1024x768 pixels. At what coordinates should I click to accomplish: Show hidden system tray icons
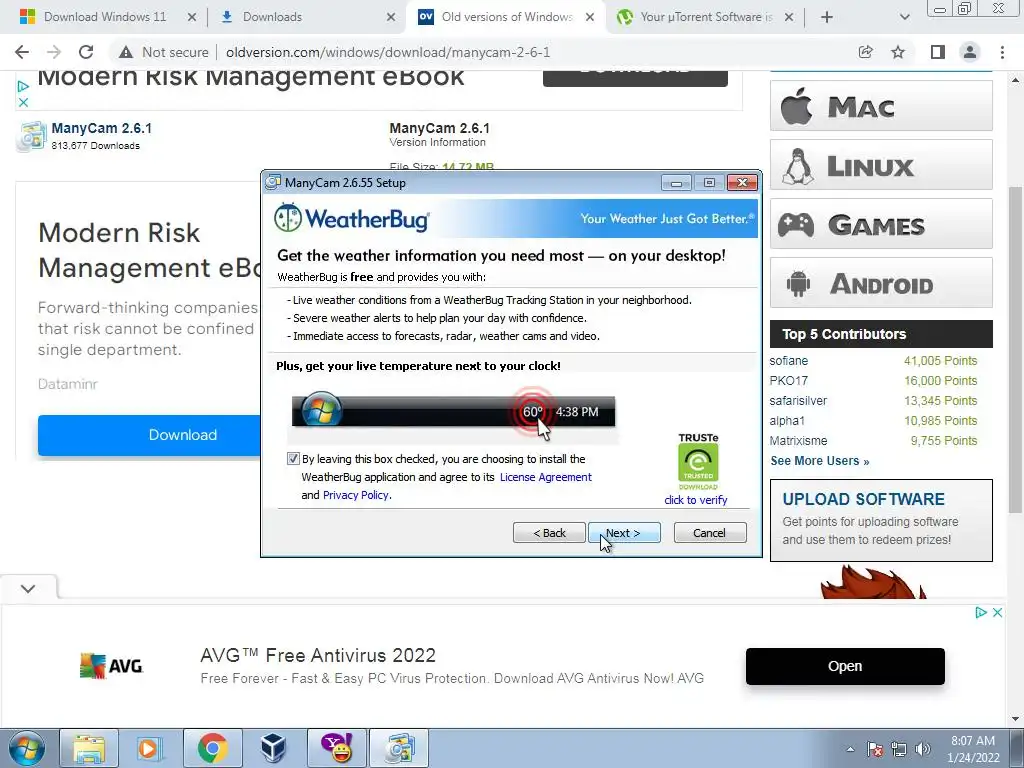[850, 749]
